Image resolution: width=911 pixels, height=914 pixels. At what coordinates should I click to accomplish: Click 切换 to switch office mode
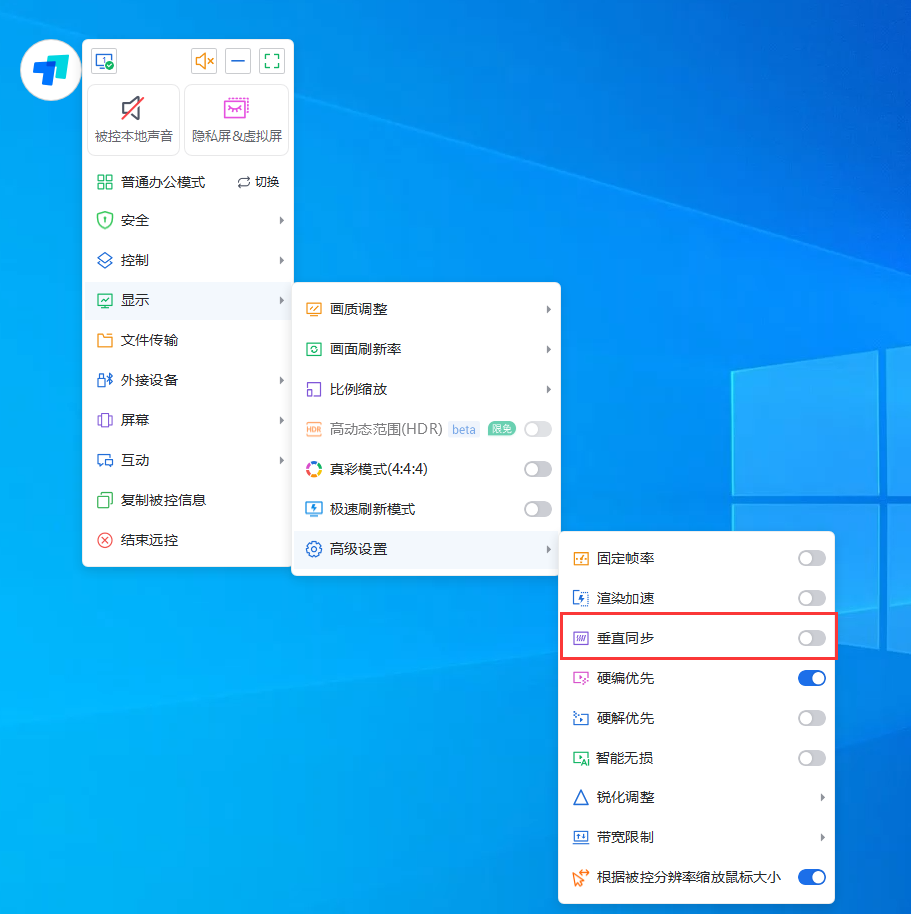tap(257, 182)
